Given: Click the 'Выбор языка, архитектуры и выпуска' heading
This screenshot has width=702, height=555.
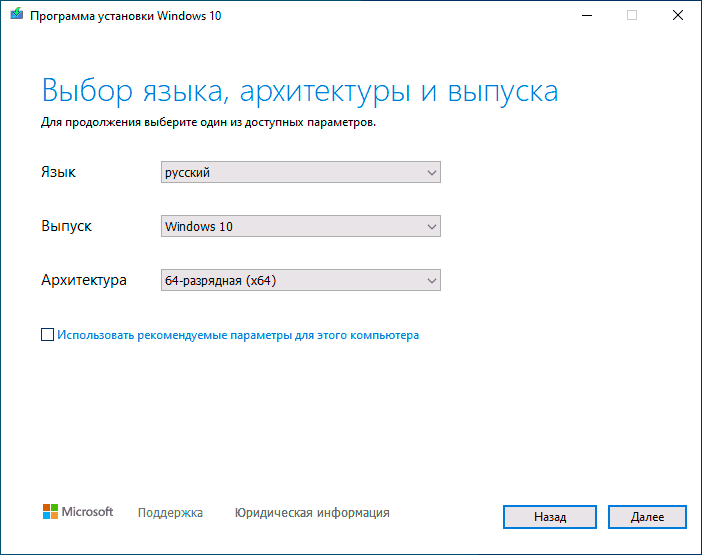Looking at the screenshot, I should pos(300,91).
